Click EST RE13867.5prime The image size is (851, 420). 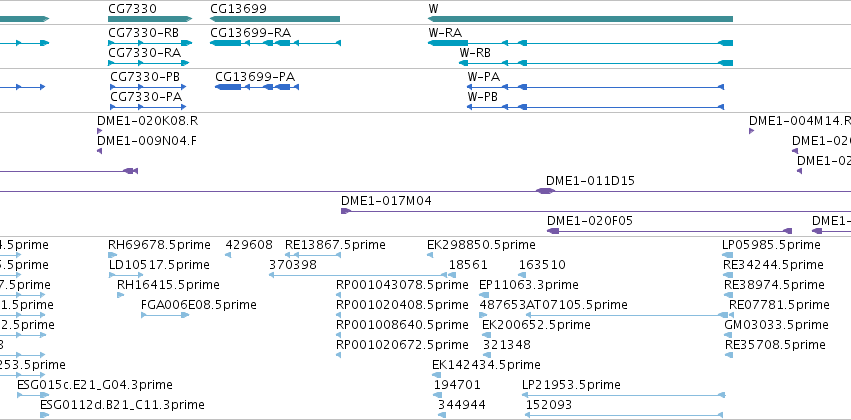pos(313,254)
